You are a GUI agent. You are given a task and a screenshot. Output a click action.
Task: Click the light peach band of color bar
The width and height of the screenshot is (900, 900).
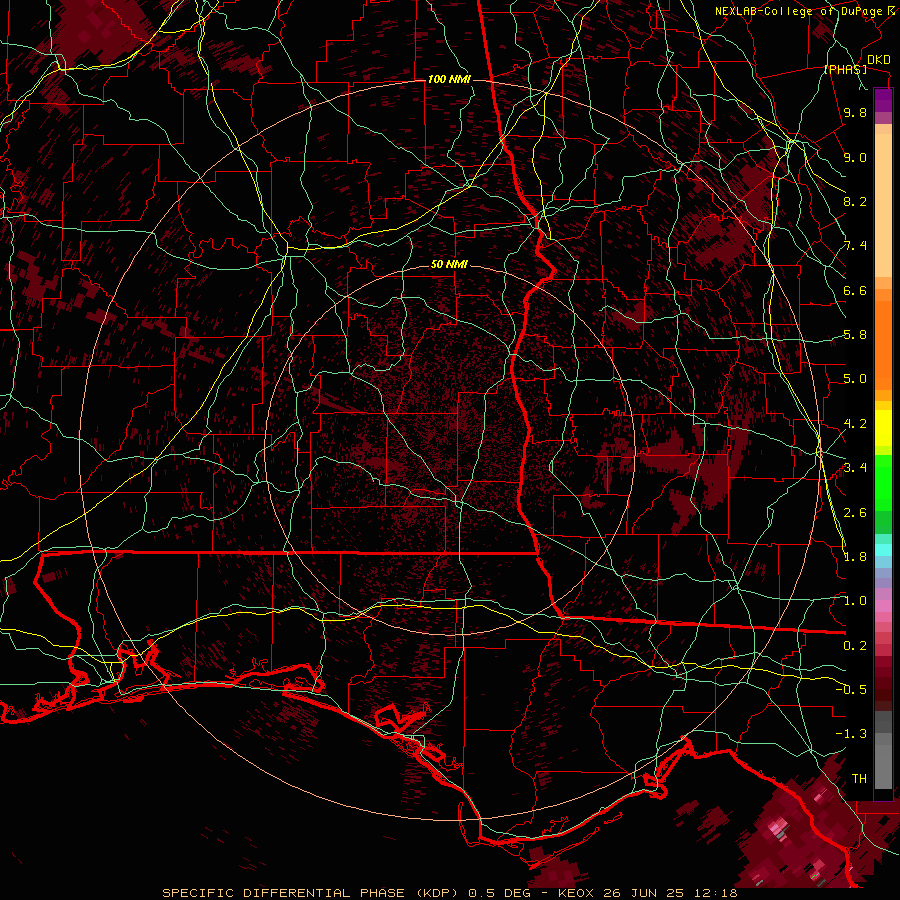click(883, 207)
